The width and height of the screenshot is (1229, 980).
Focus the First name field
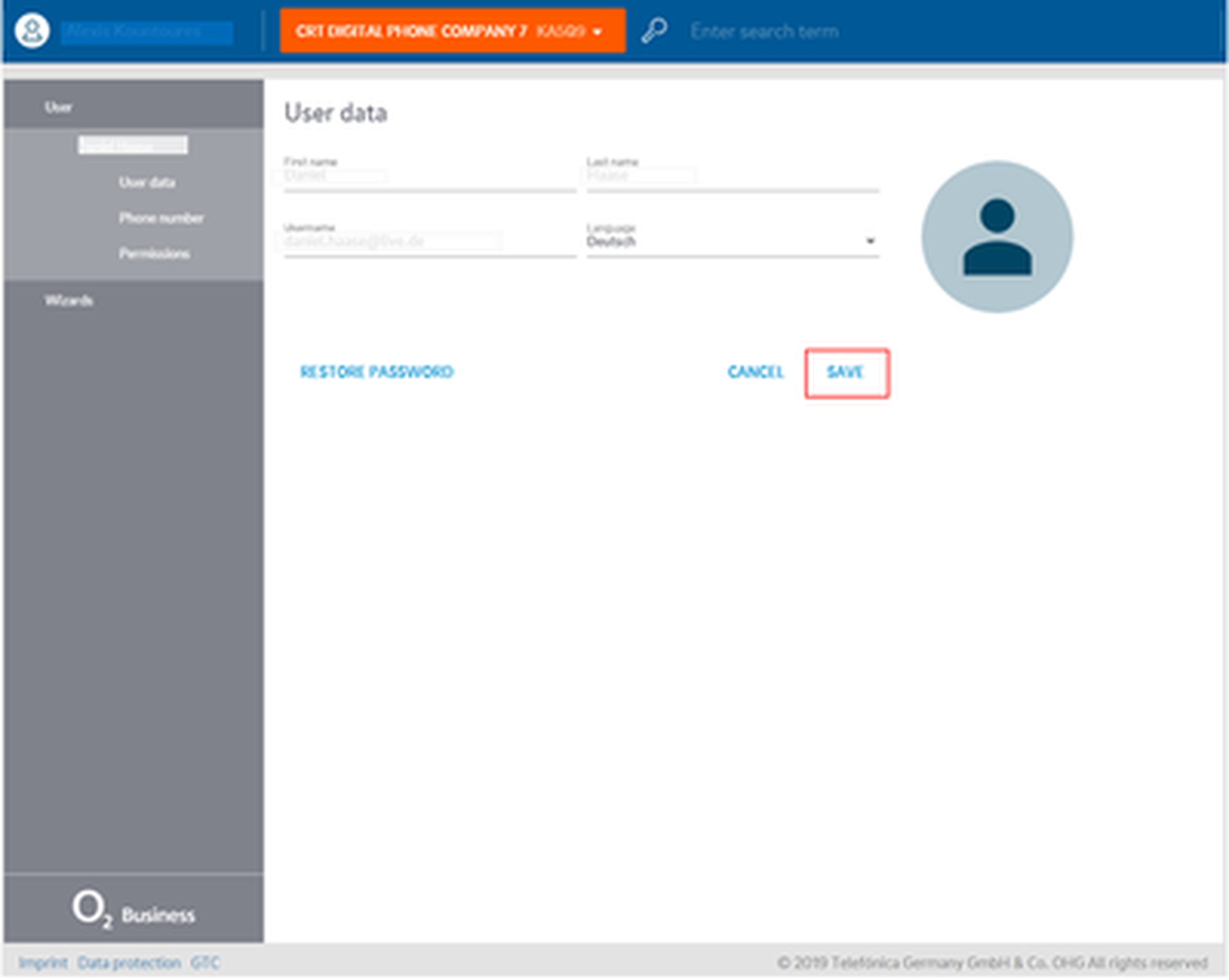(x=429, y=177)
